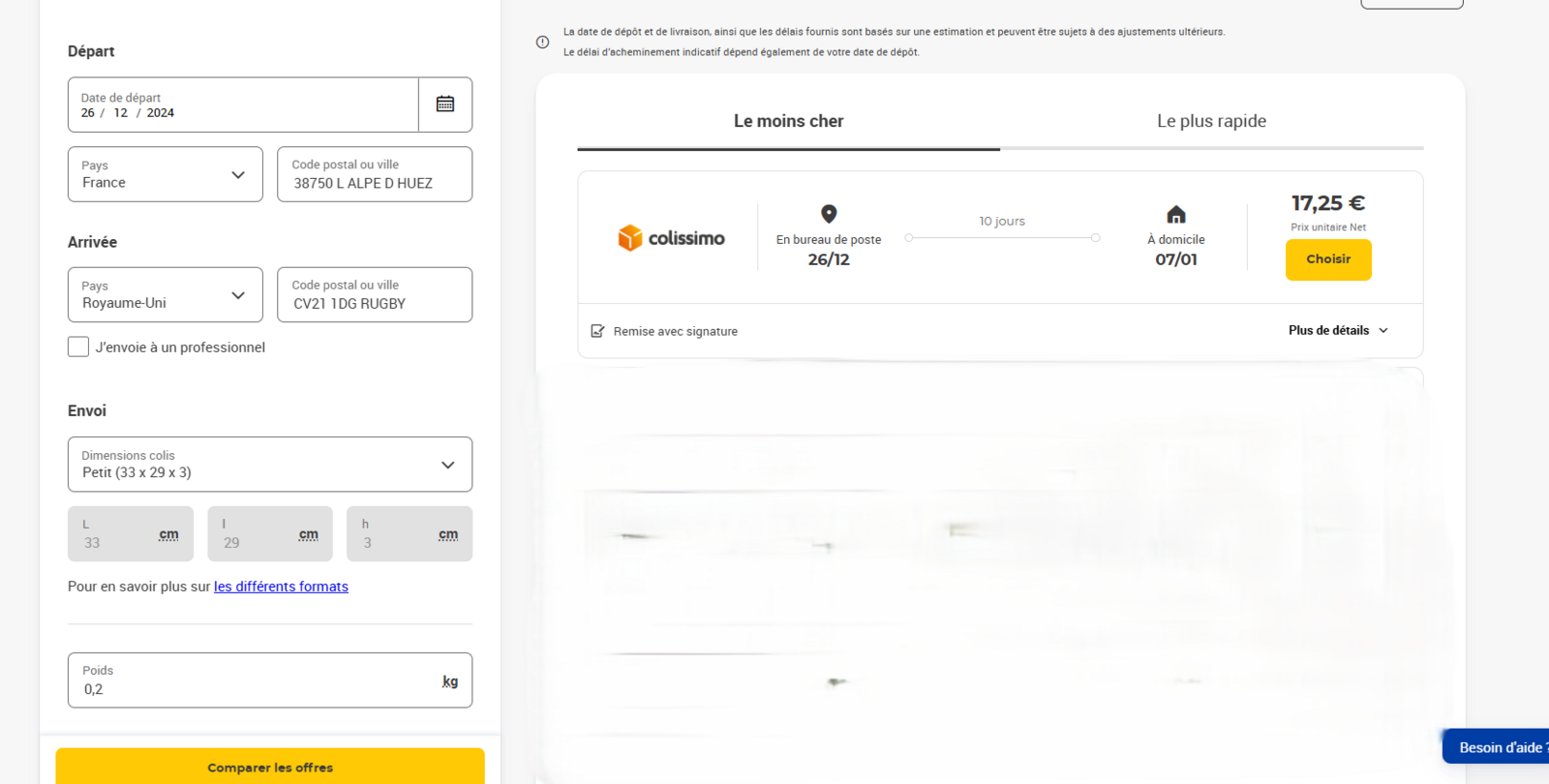The width and height of the screenshot is (1549, 784).
Task: Click the home delivery house icon
Action: 1175,214
